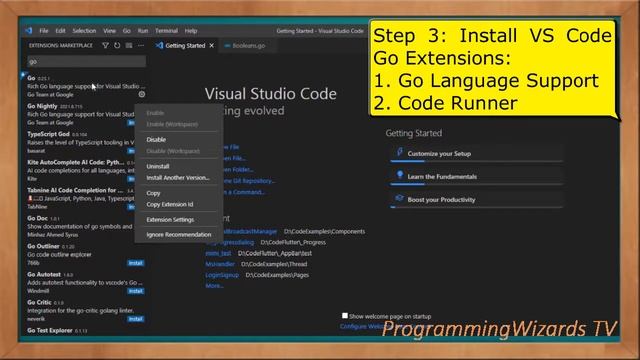This screenshot has height=360, width=640.
Task: Open the filter extensions icon
Action: 105,46
